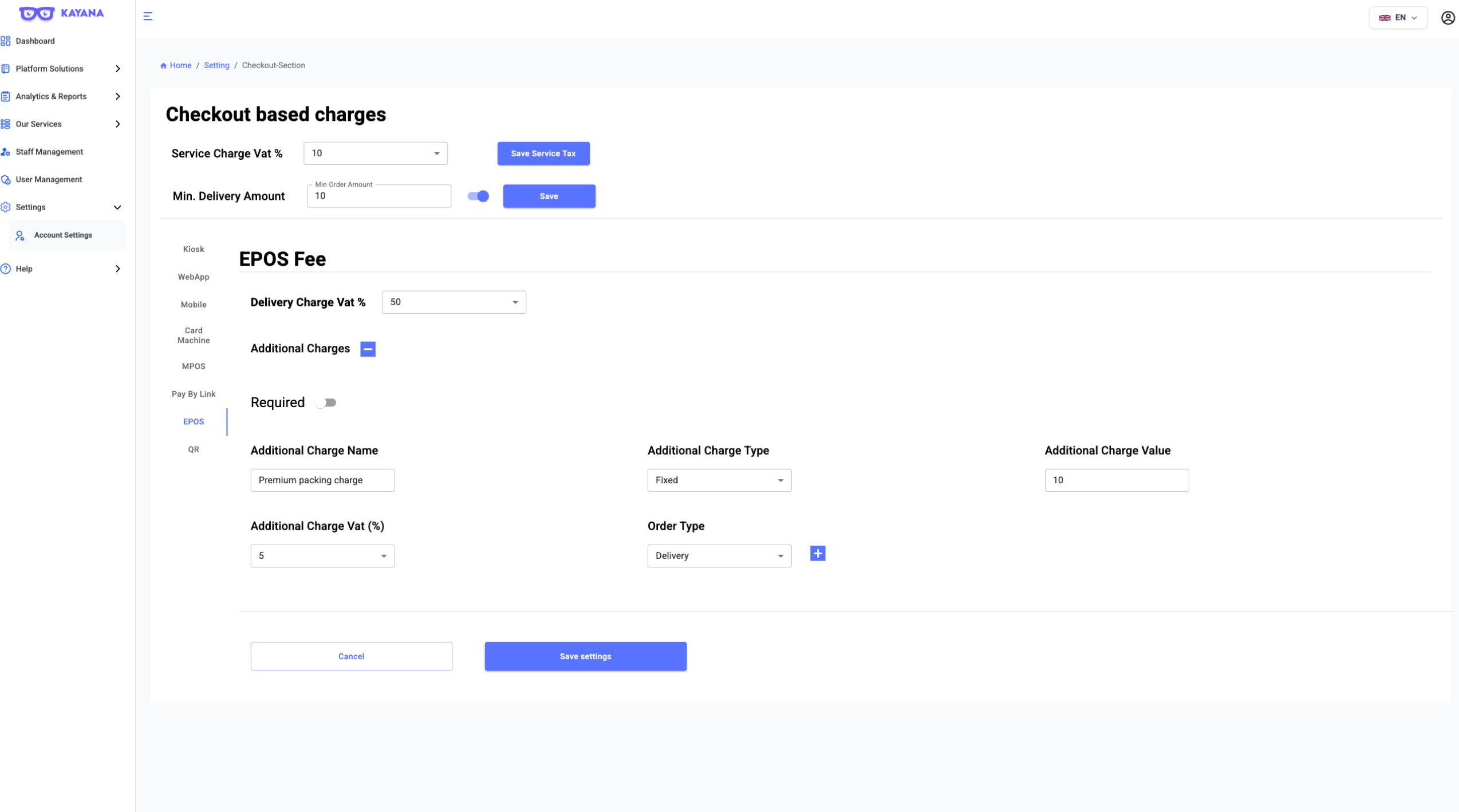Viewport: 1459px width, 812px height.
Task: Toggle the hamburger sidebar menu icon
Action: [x=148, y=16]
